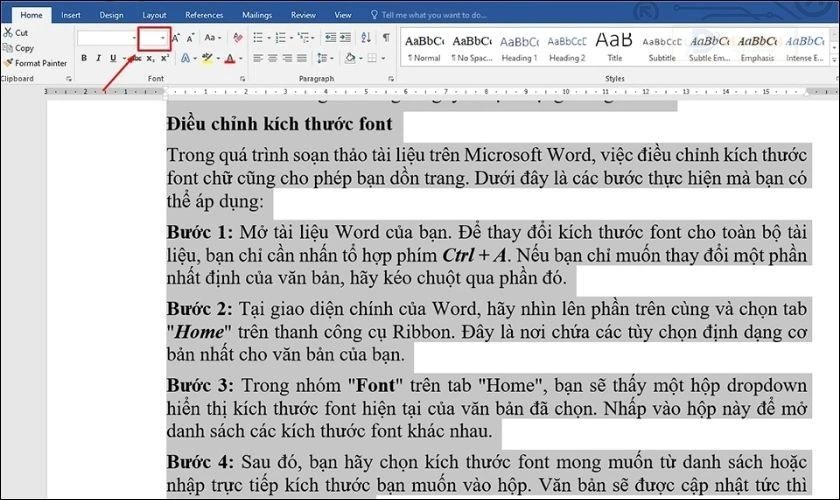
Task: Activate the Format Painter brush
Action: [x=8, y=63]
